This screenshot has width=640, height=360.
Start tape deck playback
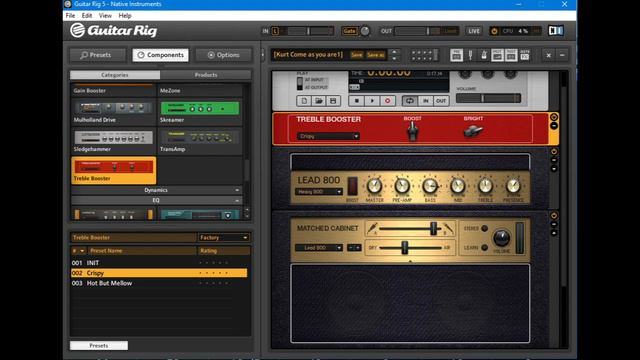pyautogui.click(x=372, y=101)
